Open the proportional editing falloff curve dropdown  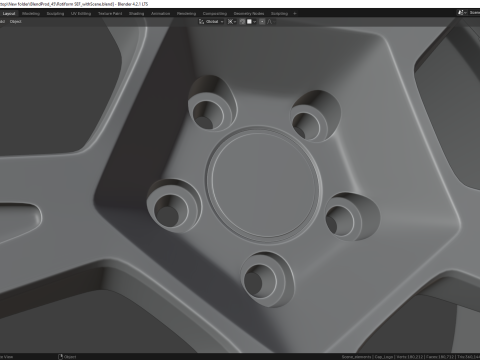click(x=271, y=22)
